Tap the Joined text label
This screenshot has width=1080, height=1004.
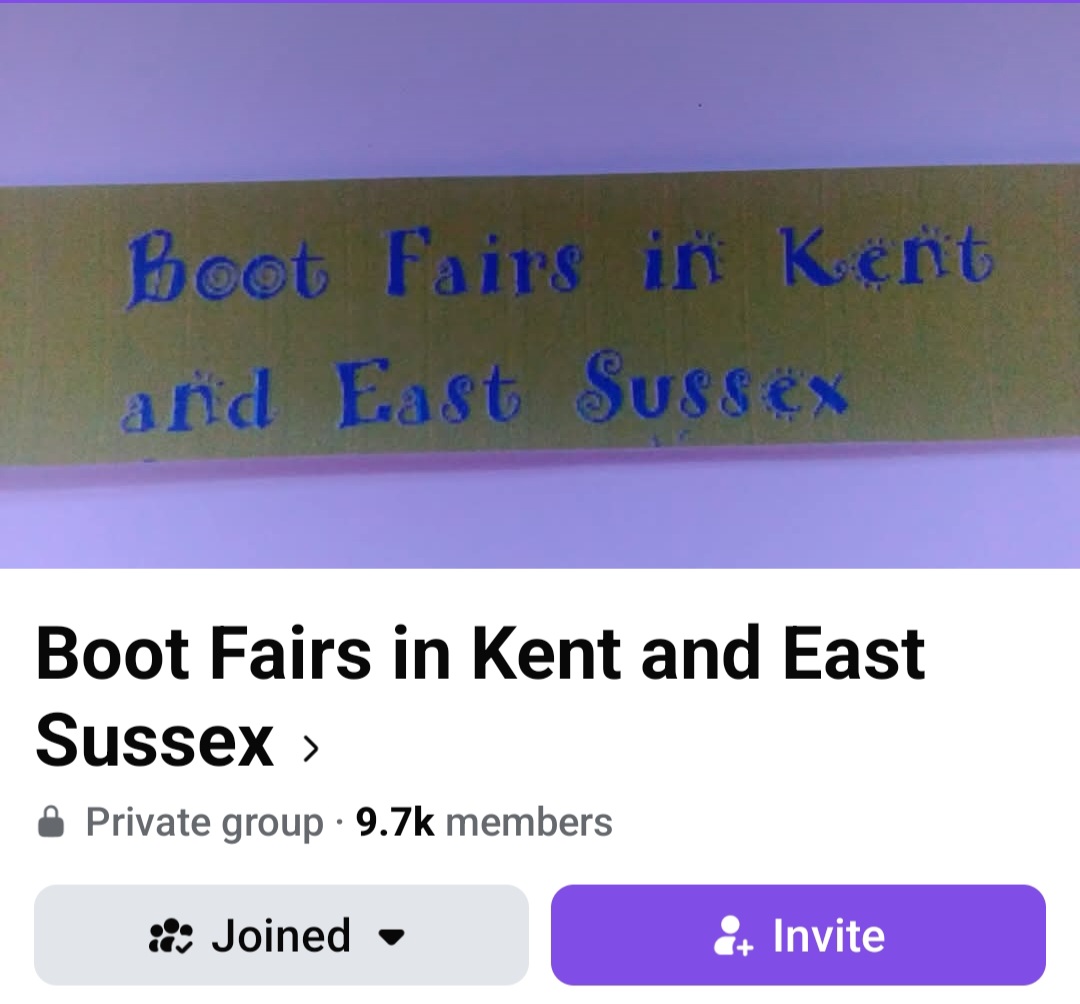click(281, 936)
